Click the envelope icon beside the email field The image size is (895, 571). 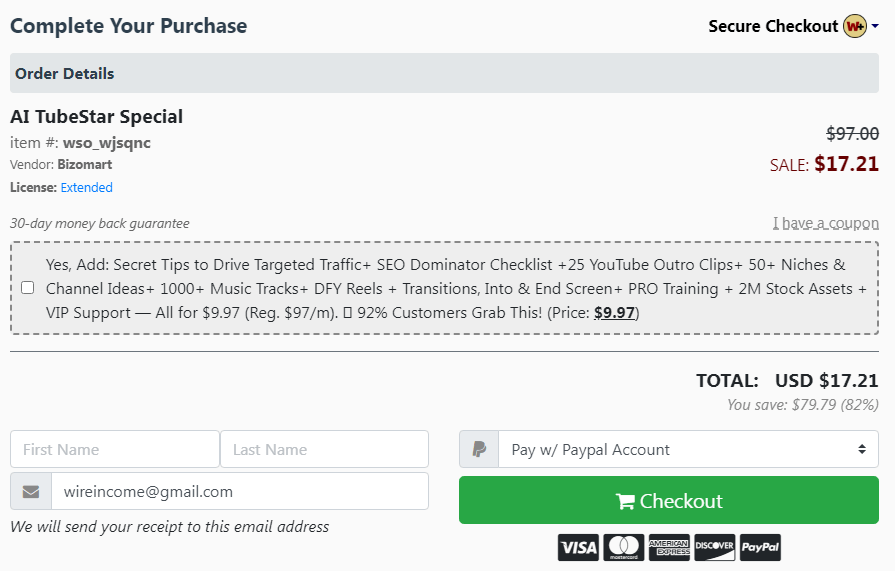31,491
